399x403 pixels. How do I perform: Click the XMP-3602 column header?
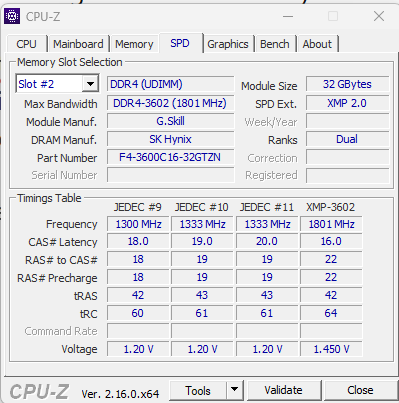[x=331, y=207]
